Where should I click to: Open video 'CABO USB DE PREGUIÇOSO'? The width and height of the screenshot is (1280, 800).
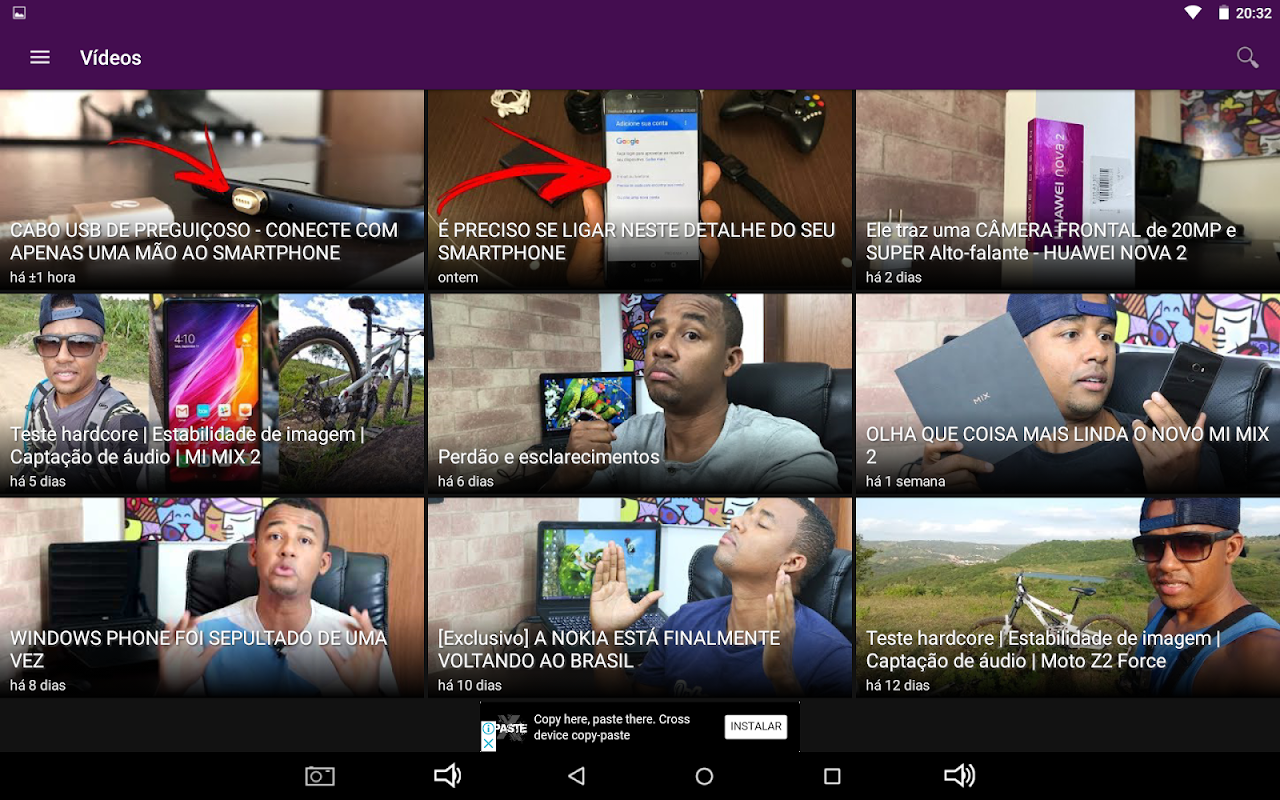tap(212, 190)
